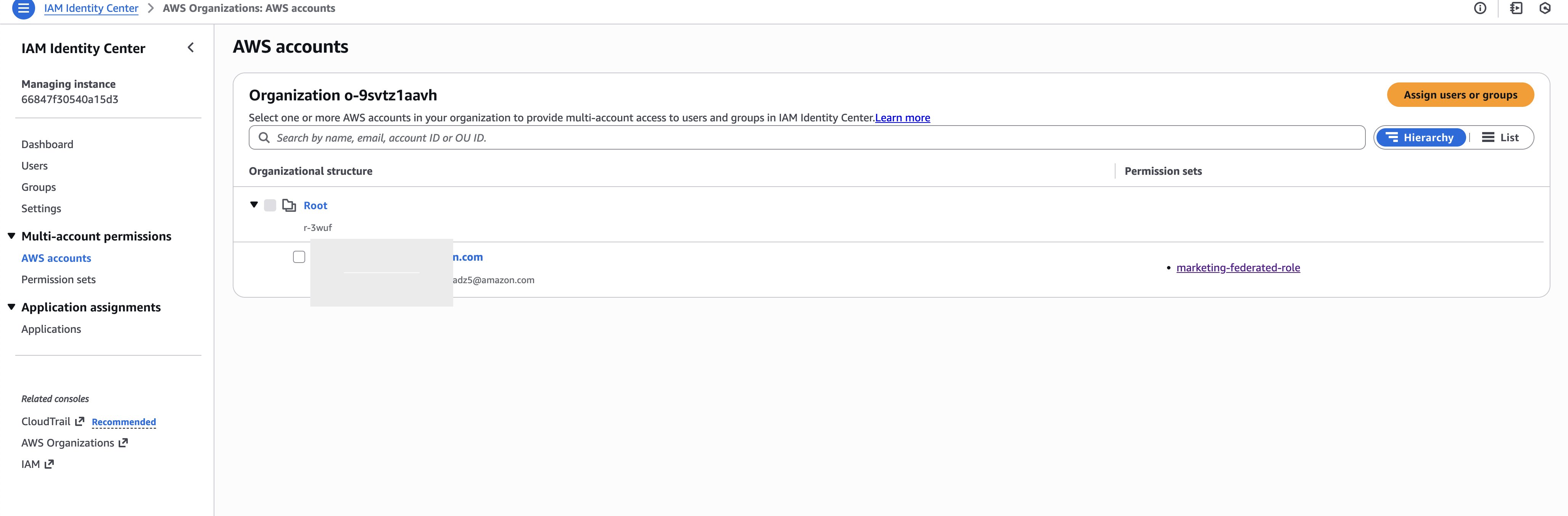1568x516 pixels.
Task: Collapse the Application assignments section
Action: click(11, 307)
